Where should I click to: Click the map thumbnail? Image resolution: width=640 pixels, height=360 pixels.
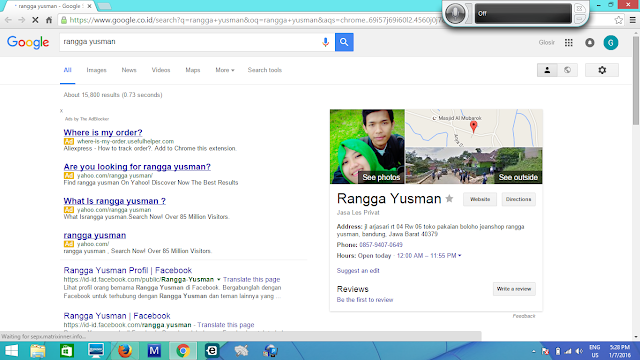474,128
